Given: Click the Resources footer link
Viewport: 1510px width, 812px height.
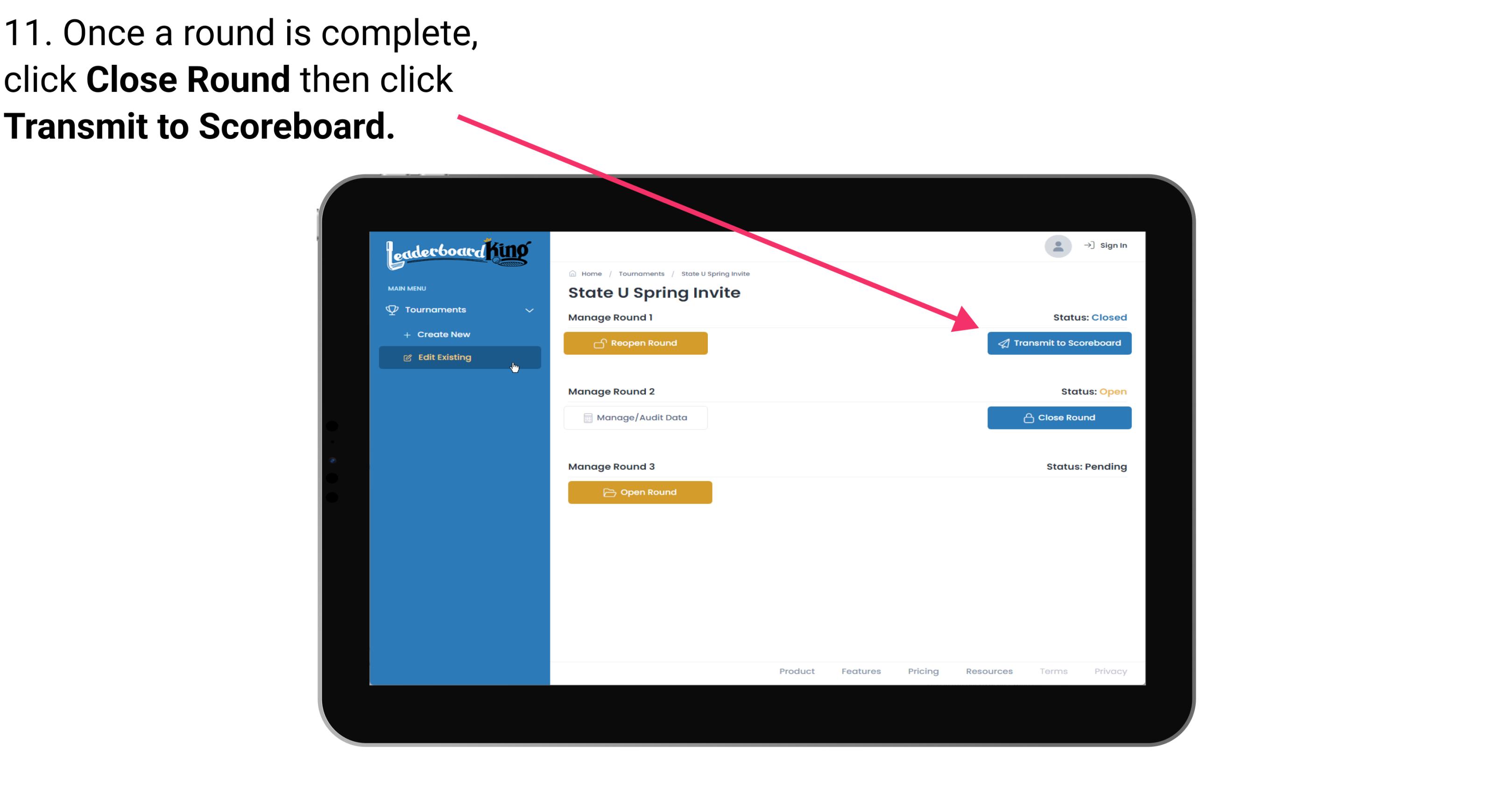Looking at the screenshot, I should [x=990, y=671].
